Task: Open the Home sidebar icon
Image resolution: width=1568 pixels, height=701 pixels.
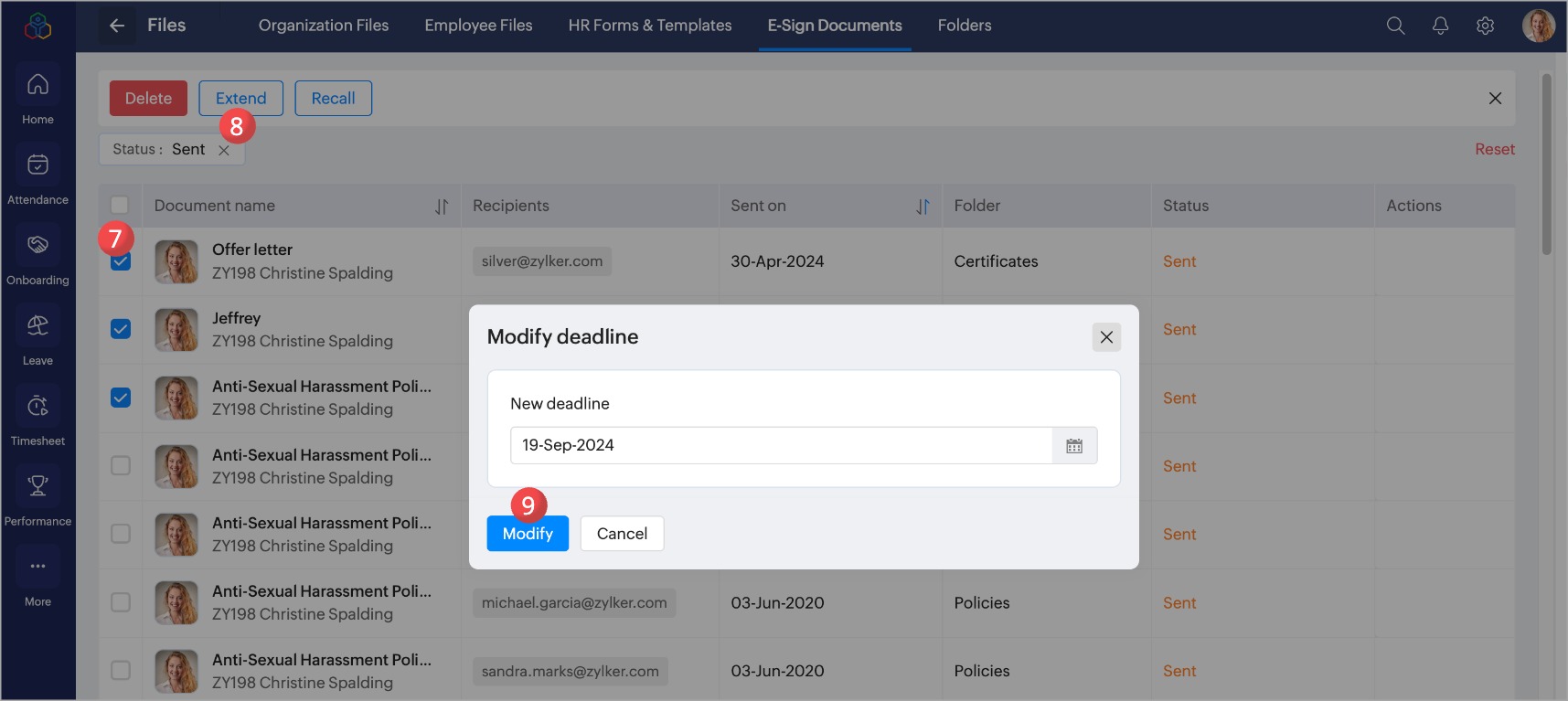Action: coord(37,85)
